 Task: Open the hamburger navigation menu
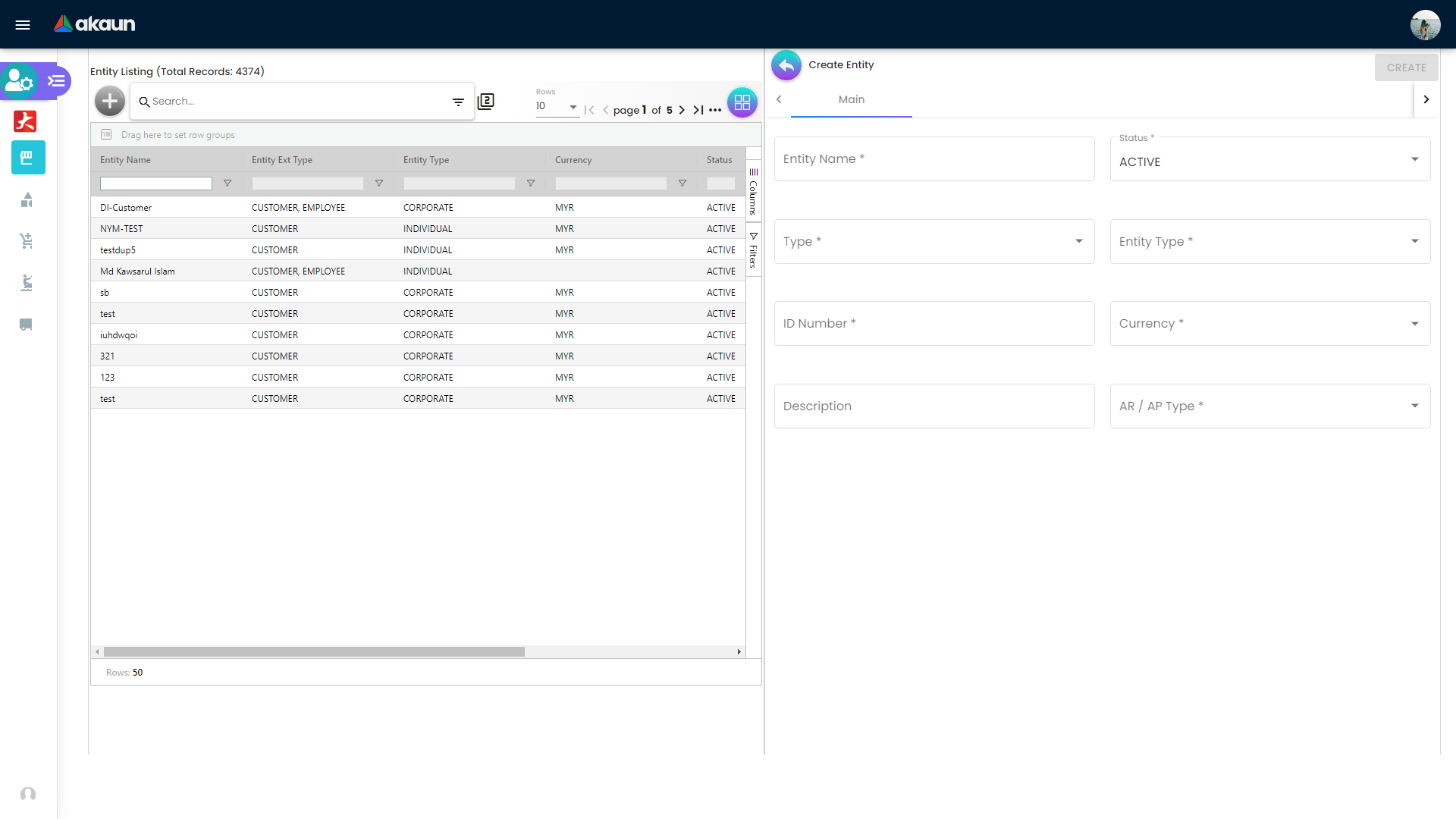(23, 24)
